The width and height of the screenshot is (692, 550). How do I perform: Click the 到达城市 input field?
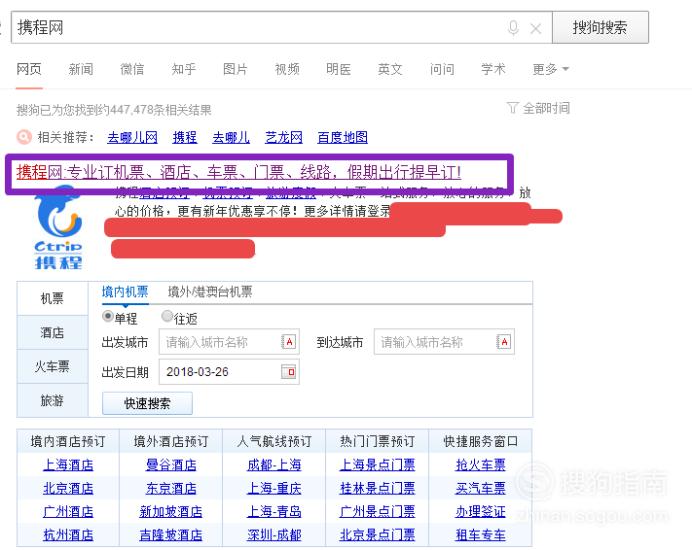pos(444,342)
